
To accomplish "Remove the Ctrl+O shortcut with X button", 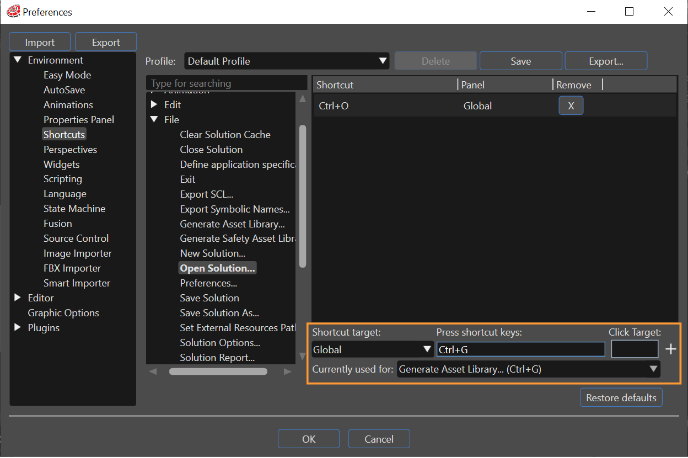I will [571, 106].
